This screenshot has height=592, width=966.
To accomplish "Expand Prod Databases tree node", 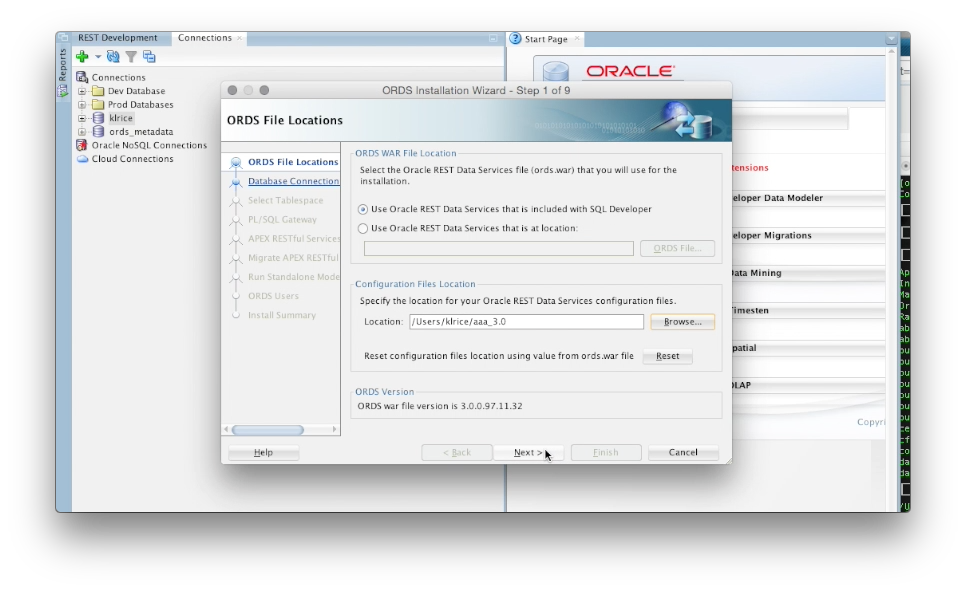I will [82, 104].
